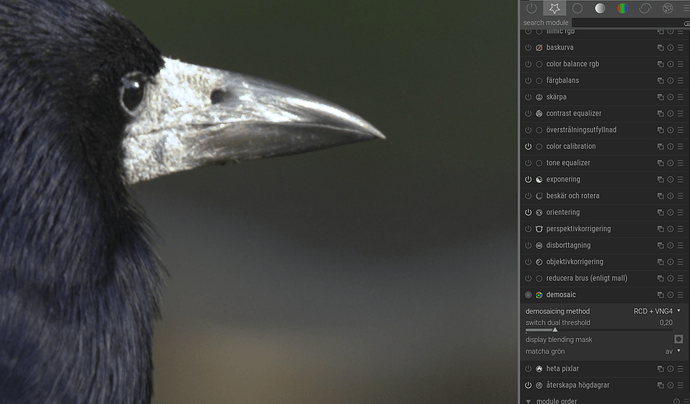Show the color module group (rainbow circle tab)

(622, 8)
